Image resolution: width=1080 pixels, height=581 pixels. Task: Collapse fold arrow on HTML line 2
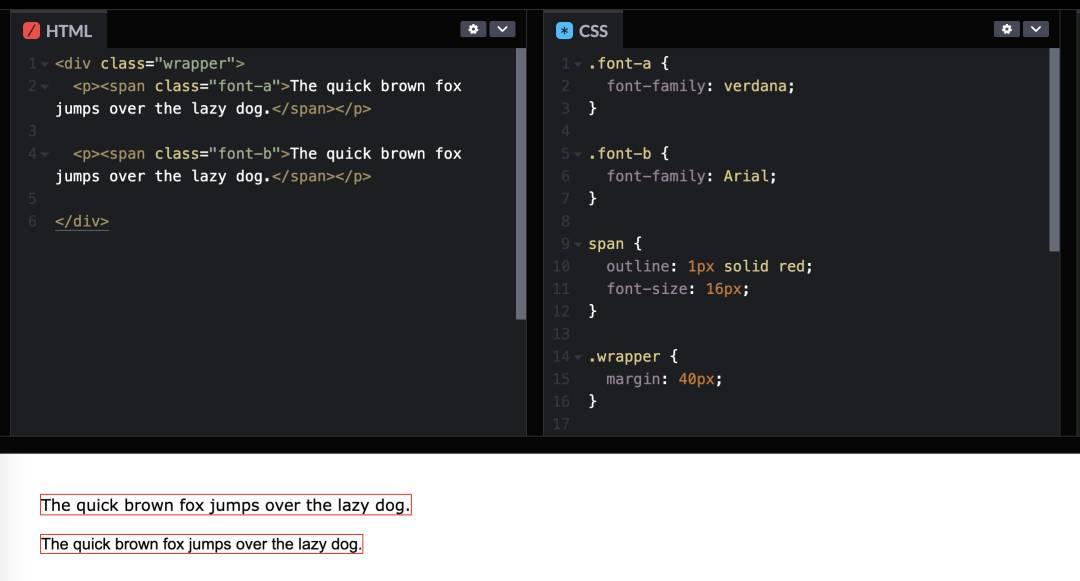[45, 87]
